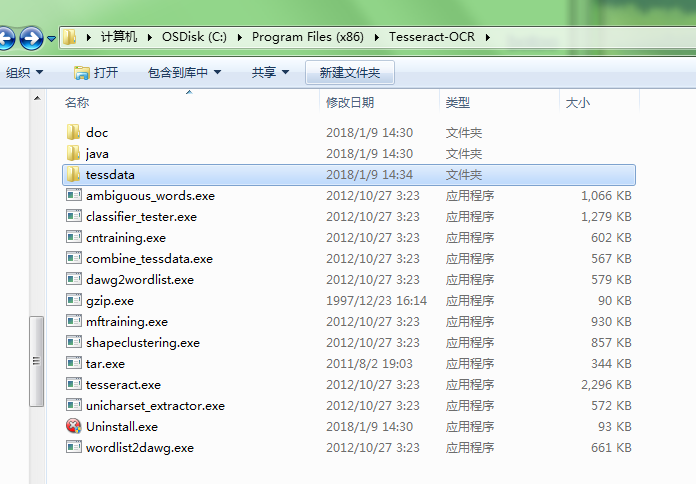The height and width of the screenshot is (484, 696).
Task: Click 计算机 in the address breadcrumb
Action: (119, 37)
